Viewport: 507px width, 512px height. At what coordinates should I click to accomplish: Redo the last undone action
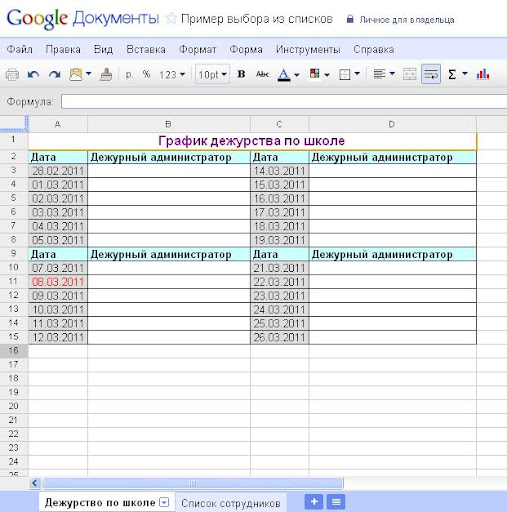(x=54, y=74)
